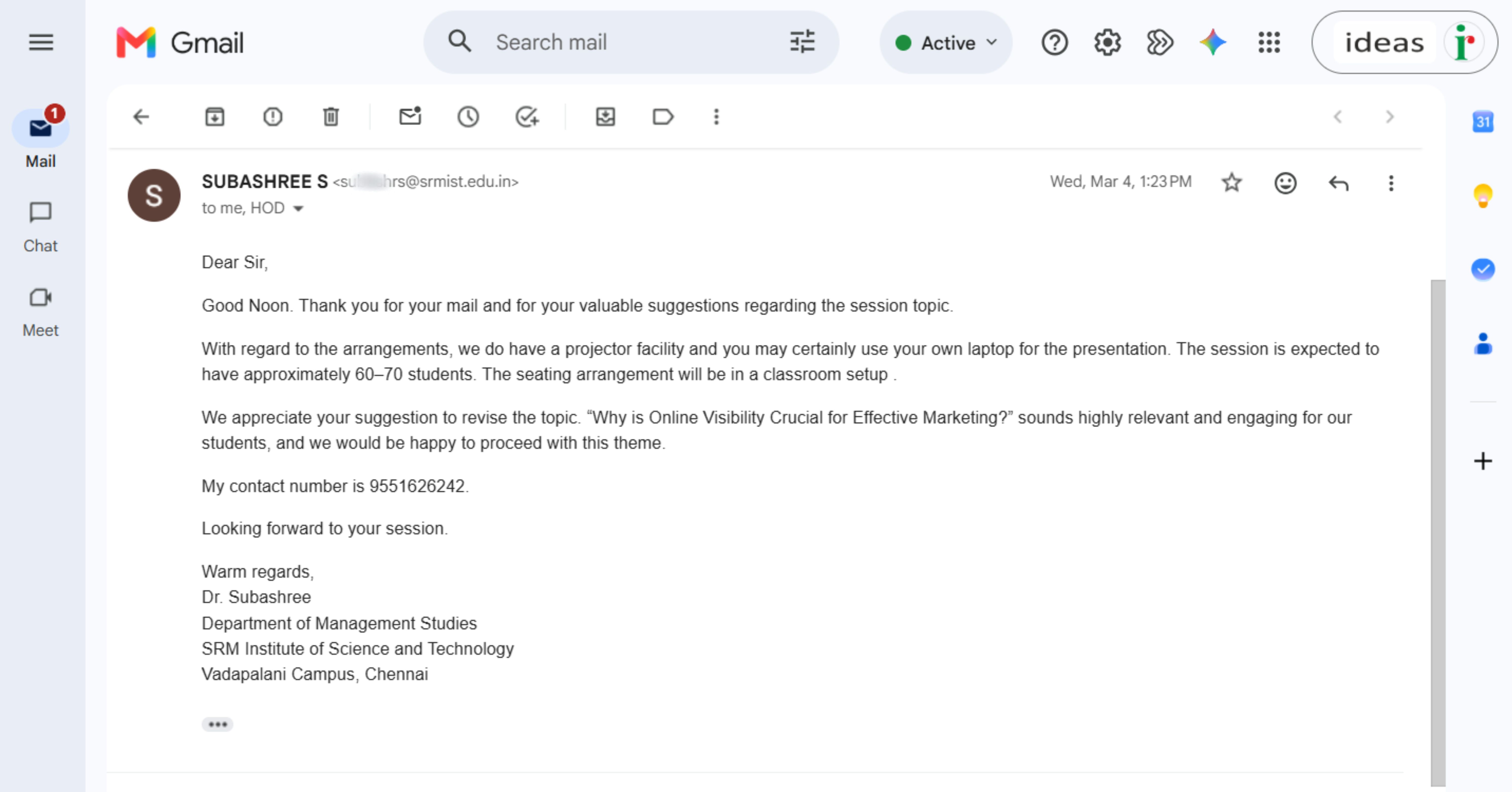Screen dimensions: 1512x792
Task: Open search filter options
Action: 802,42
